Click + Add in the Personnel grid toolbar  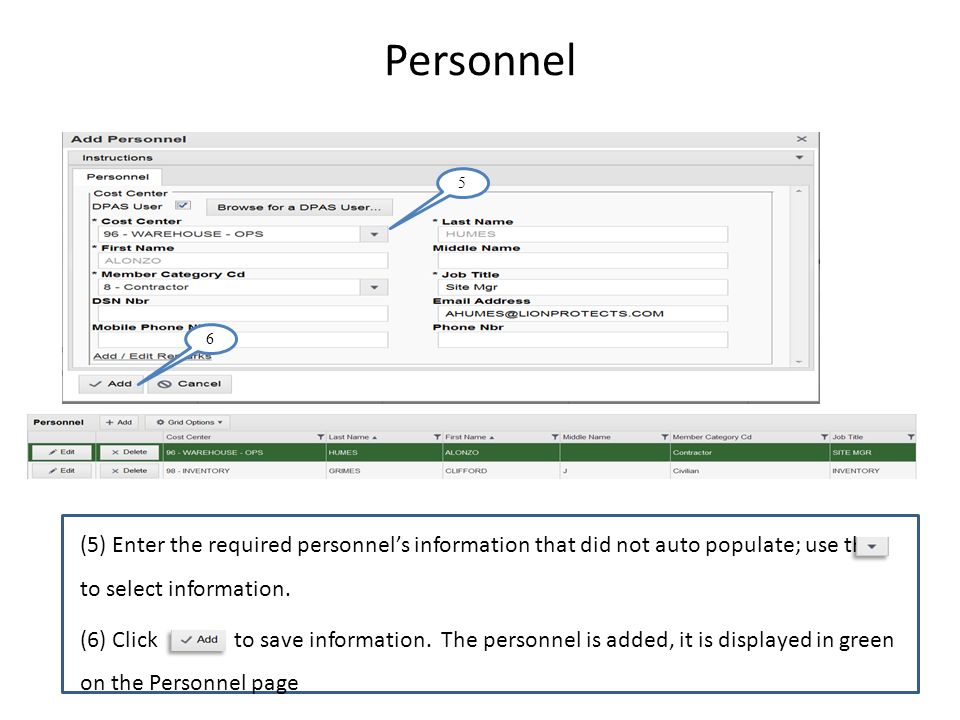(119, 422)
